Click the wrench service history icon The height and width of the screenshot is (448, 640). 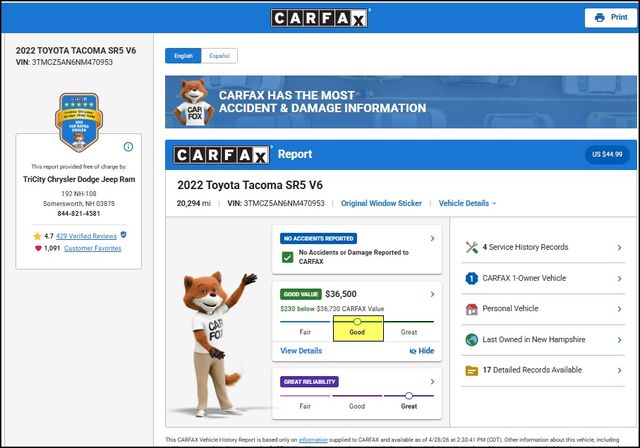click(x=472, y=247)
